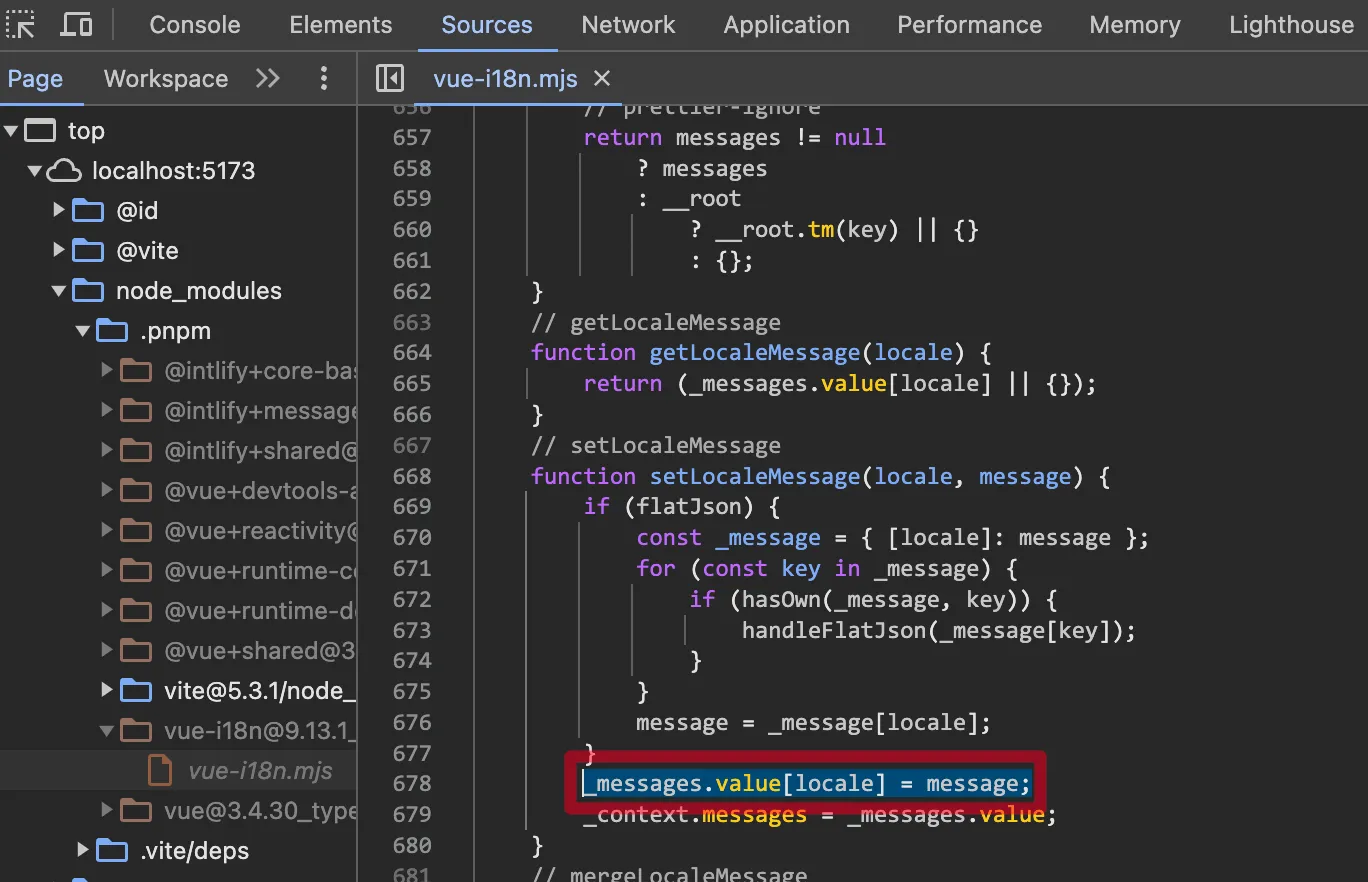This screenshot has width=1368, height=882.
Task: Expand the @vite folder
Action: click(x=59, y=251)
